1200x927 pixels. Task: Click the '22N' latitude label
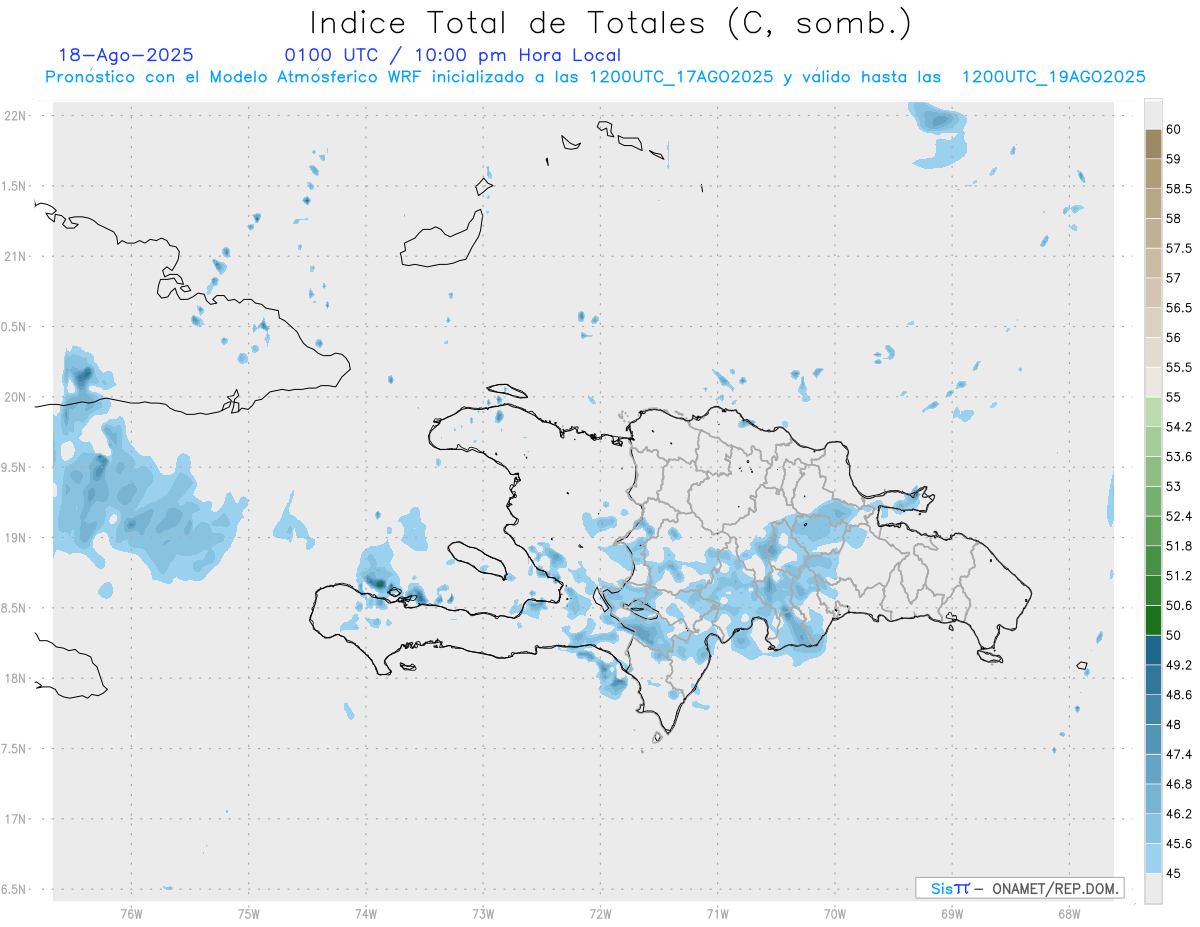[15, 115]
